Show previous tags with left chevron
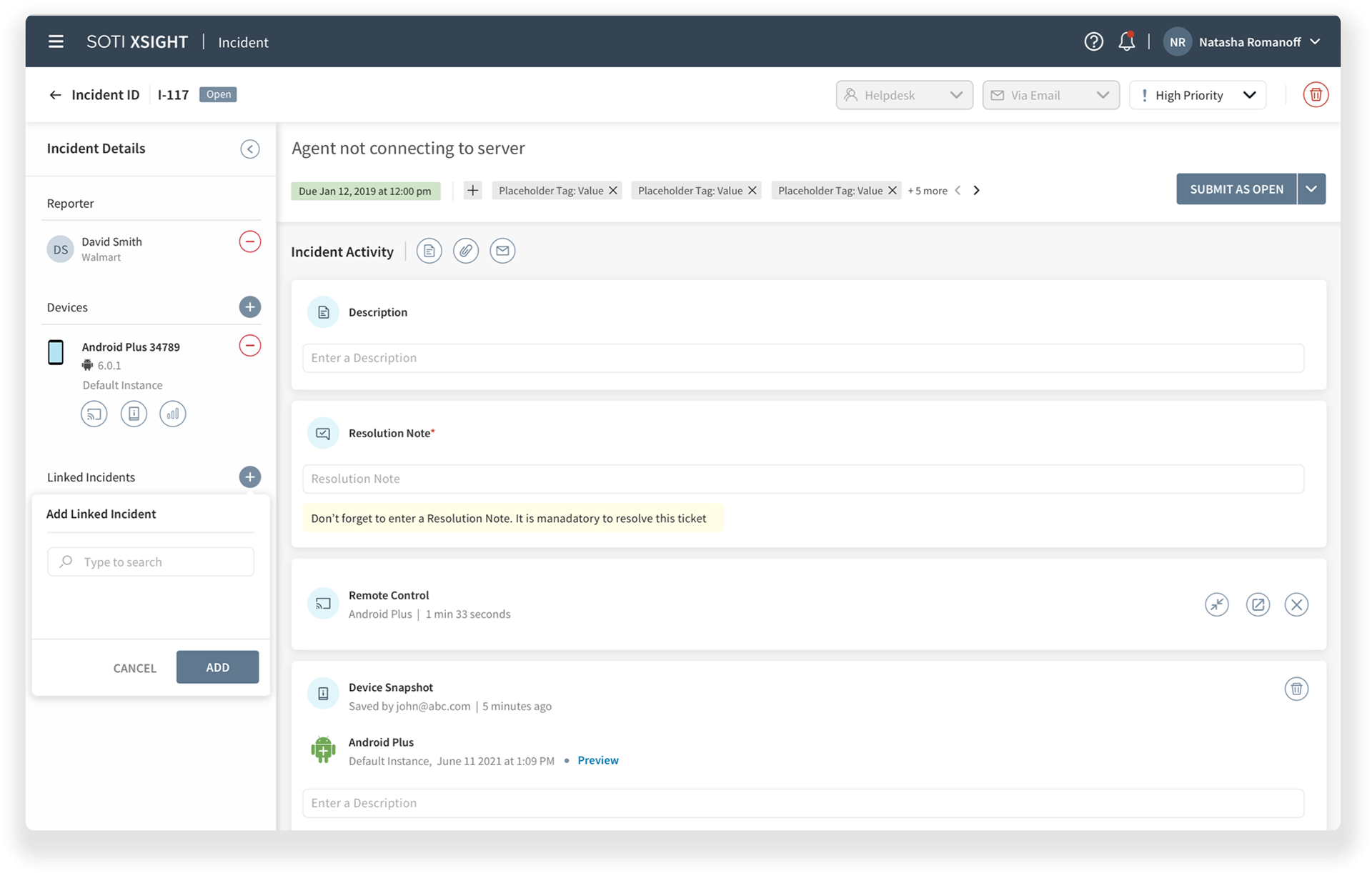1372x873 pixels. [x=958, y=191]
